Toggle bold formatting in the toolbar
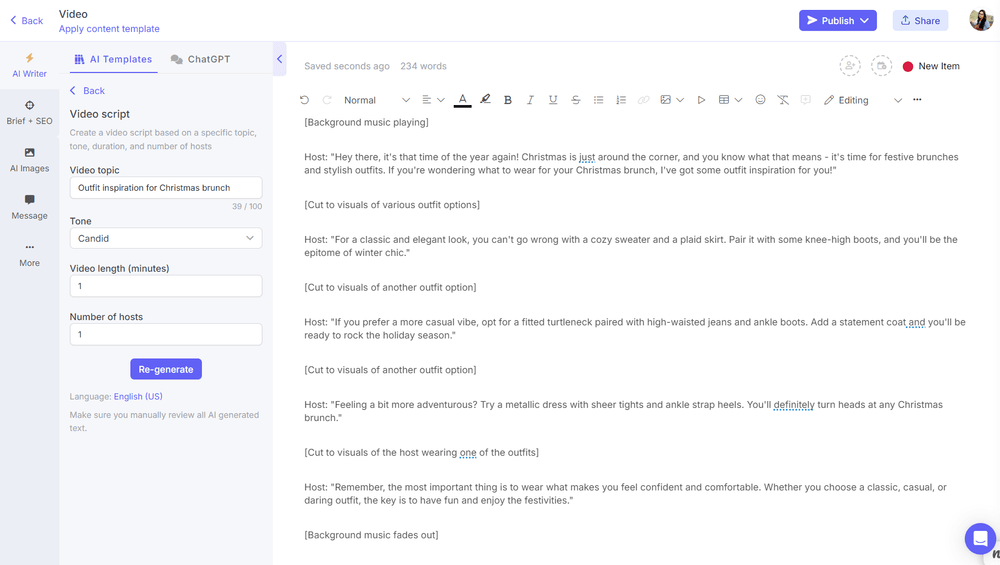The image size is (1000, 565). coord(508,100)
